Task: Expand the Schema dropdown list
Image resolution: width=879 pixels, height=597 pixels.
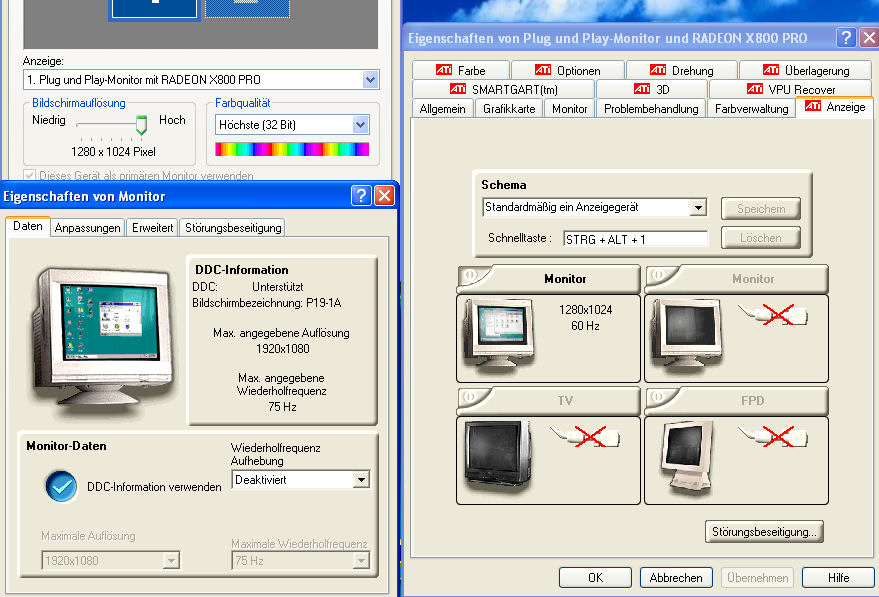Action: tap(698, 208)
